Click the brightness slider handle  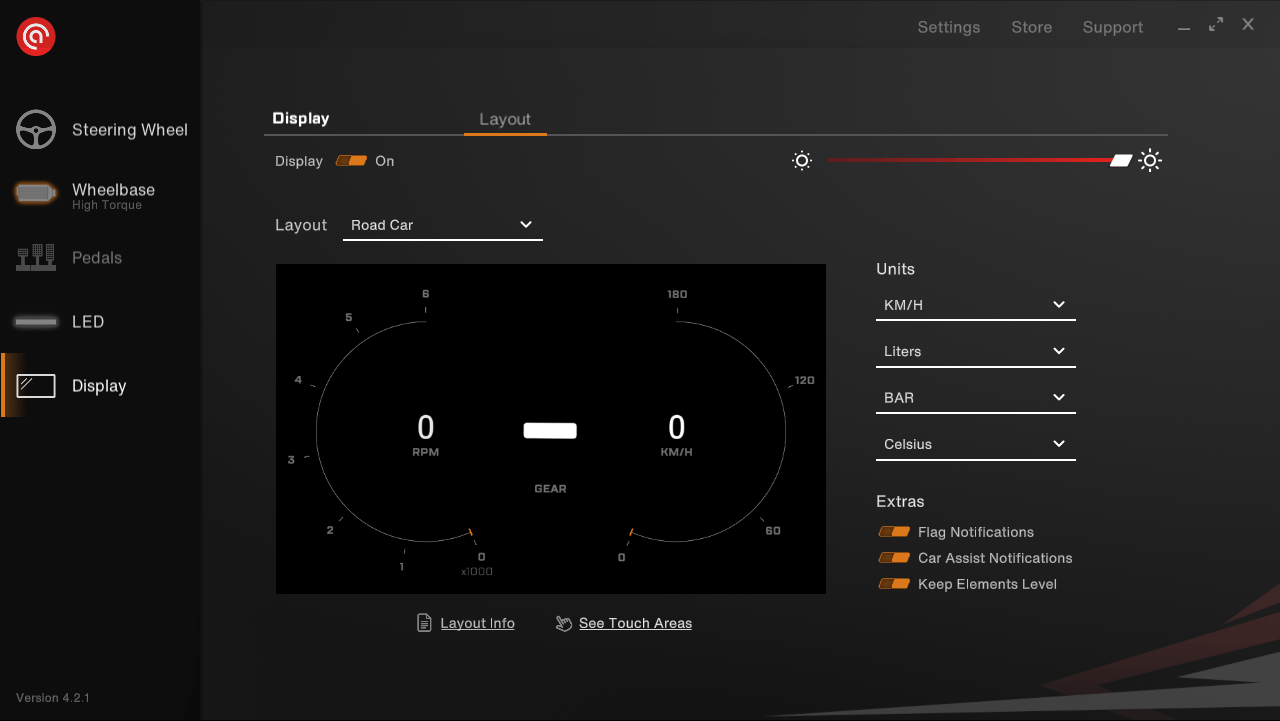click(x=1121, y=161)
